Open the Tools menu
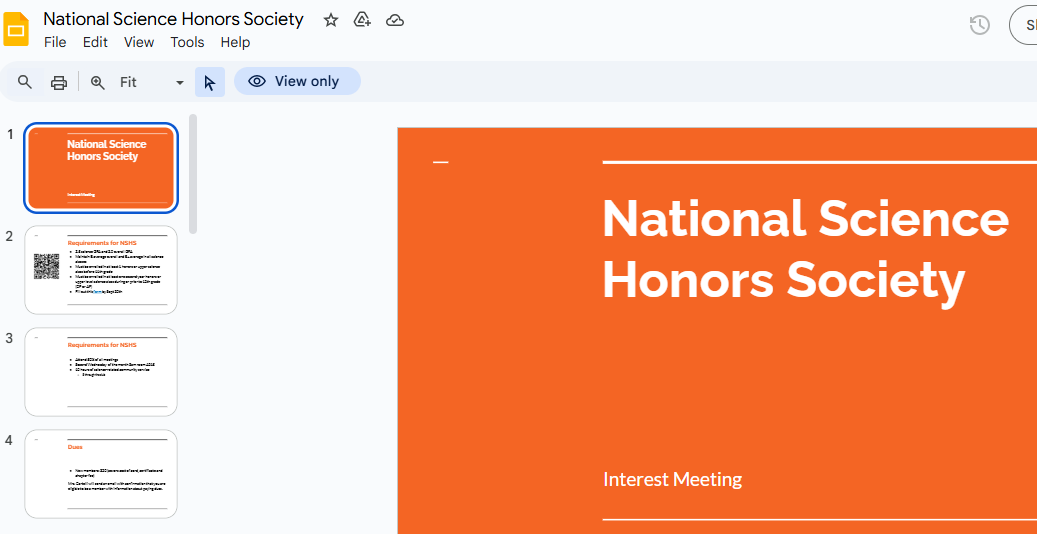This screenshot has height=534, width=1037. click(x=187, y=42)
